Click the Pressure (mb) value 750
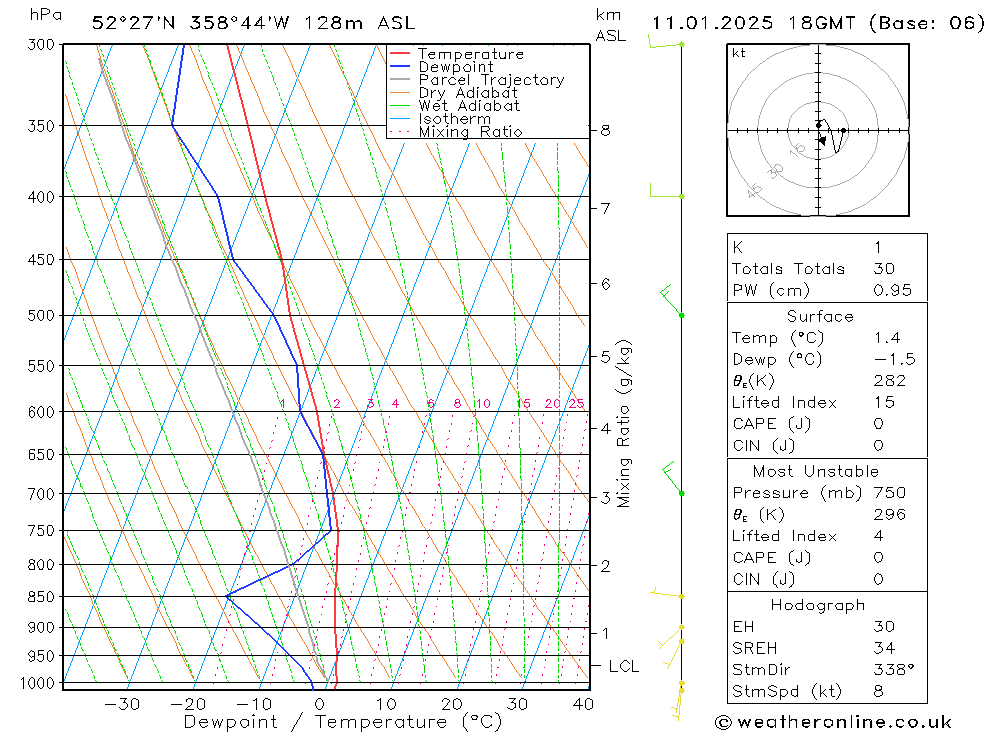 pos(890,493)
